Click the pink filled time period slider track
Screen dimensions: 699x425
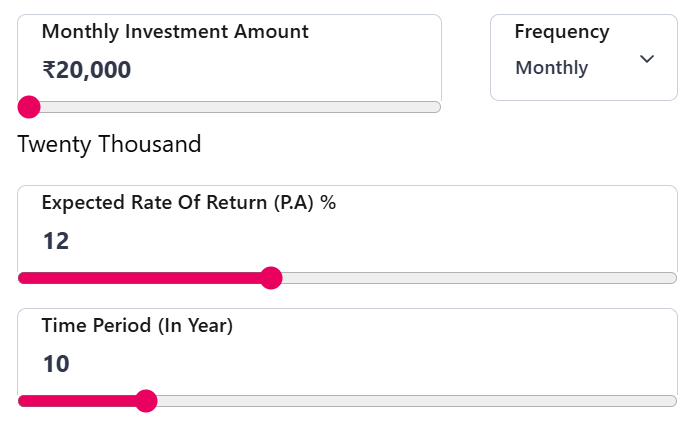[80, 401]
